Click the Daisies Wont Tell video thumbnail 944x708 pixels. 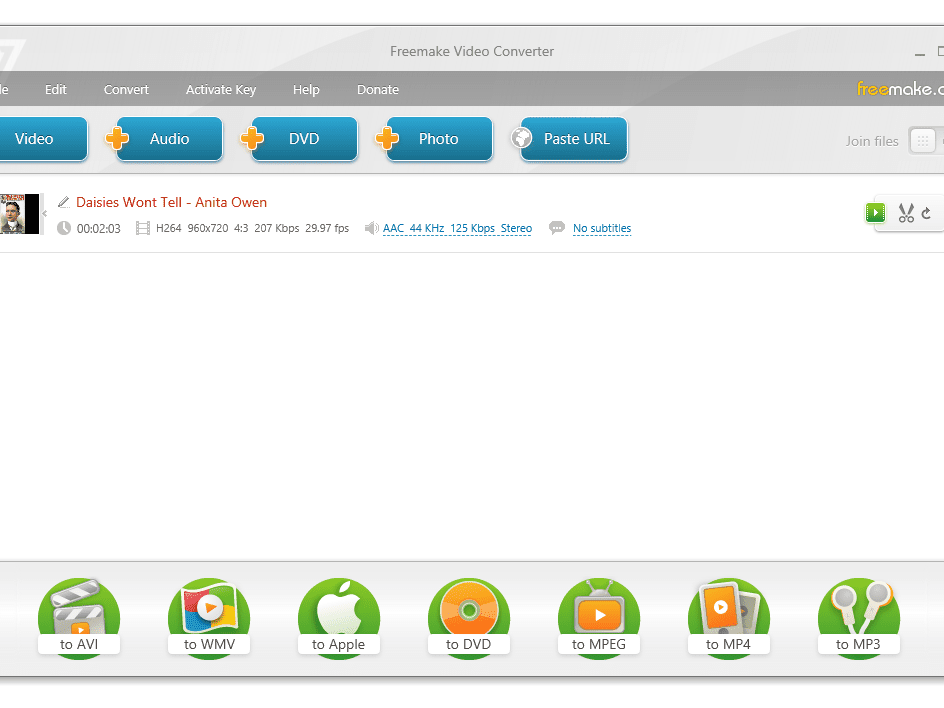tap(18, 213)
